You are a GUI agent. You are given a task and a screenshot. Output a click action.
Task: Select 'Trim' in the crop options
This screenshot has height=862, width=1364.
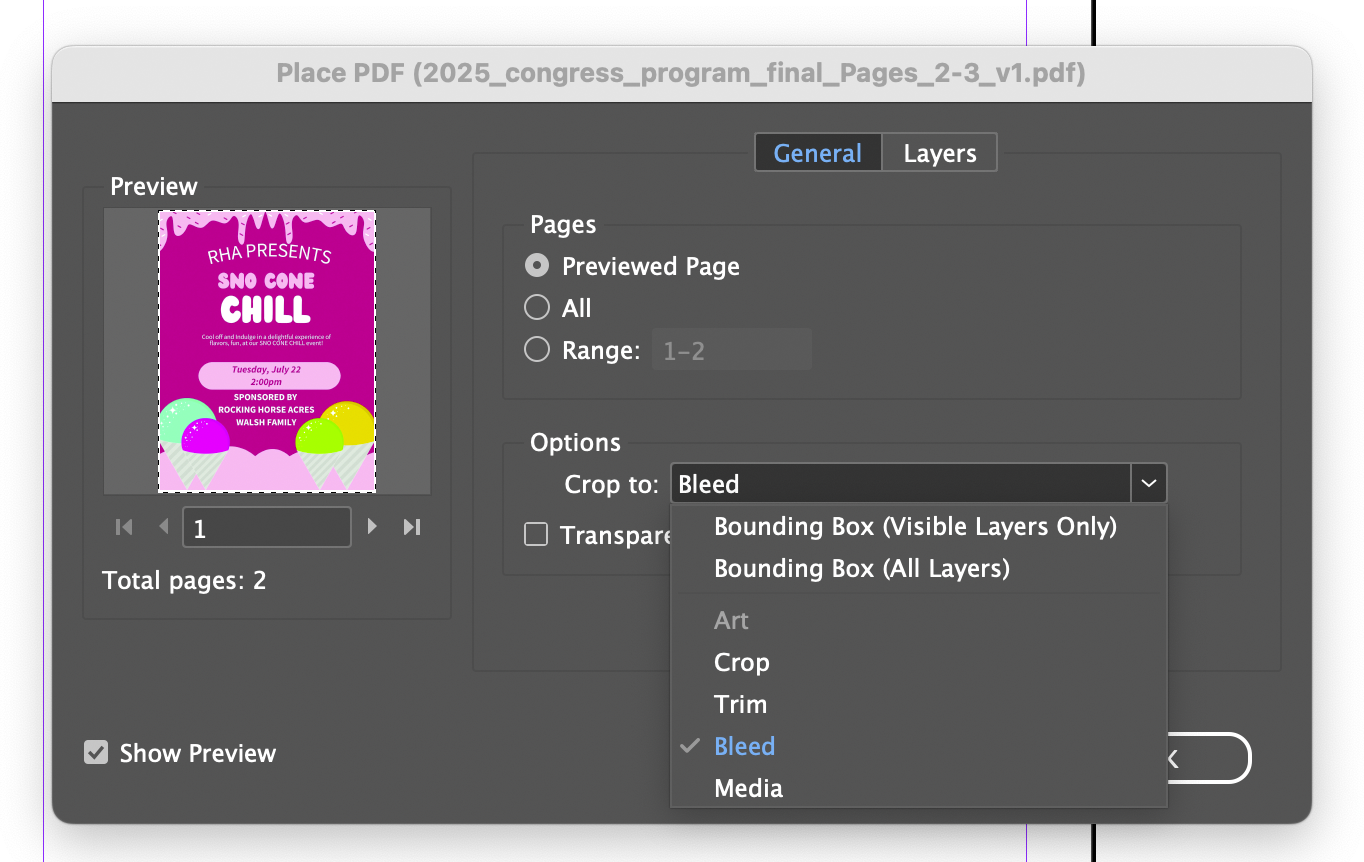click(x=740, y=704)
